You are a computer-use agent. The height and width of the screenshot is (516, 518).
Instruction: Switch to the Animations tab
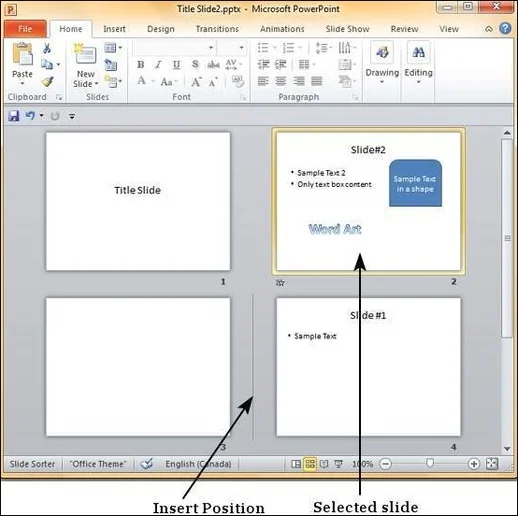[282, 29]
